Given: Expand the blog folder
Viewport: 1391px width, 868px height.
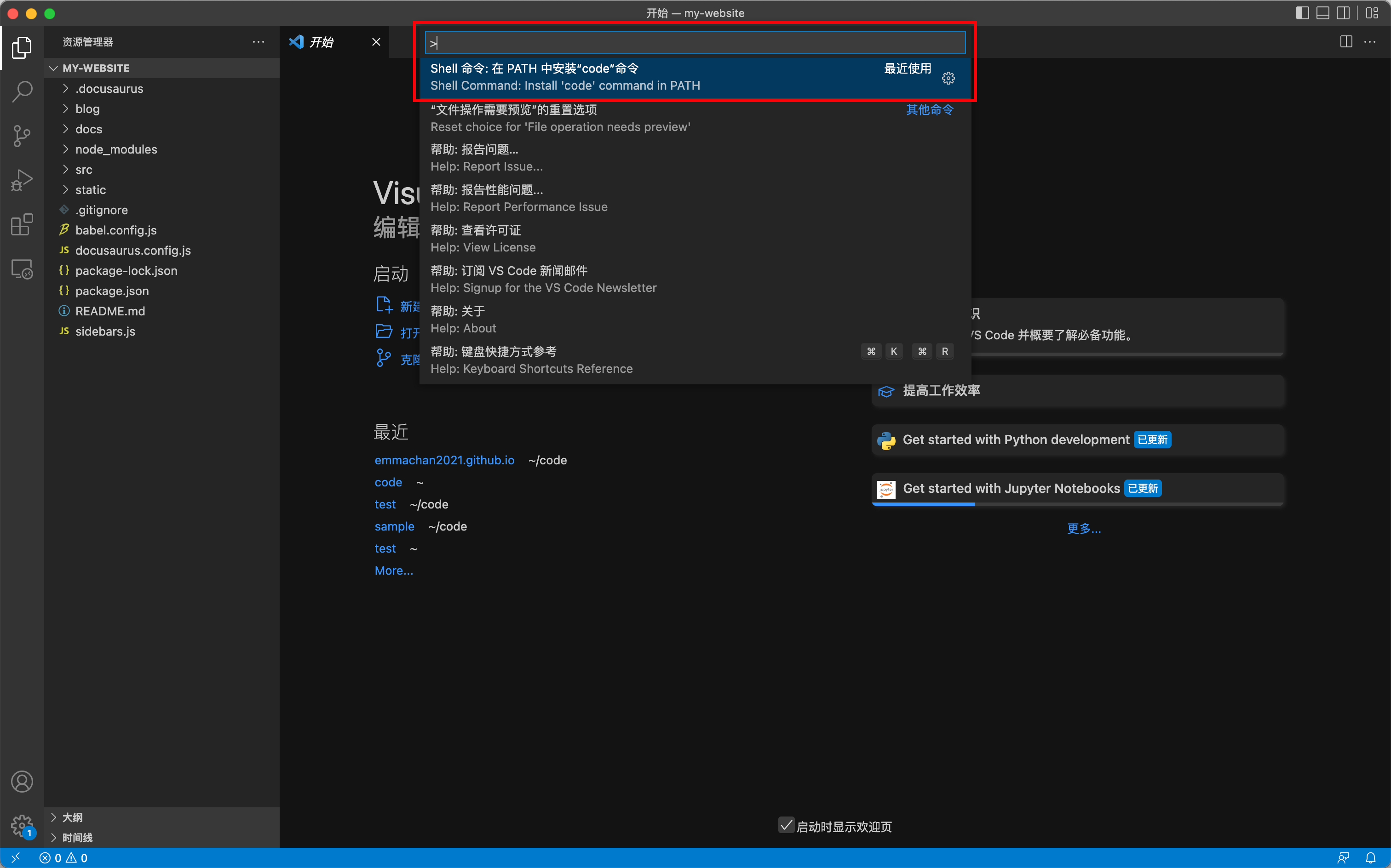Looking at the screenshot, I should pyautogui.click(x=162, y=108).
